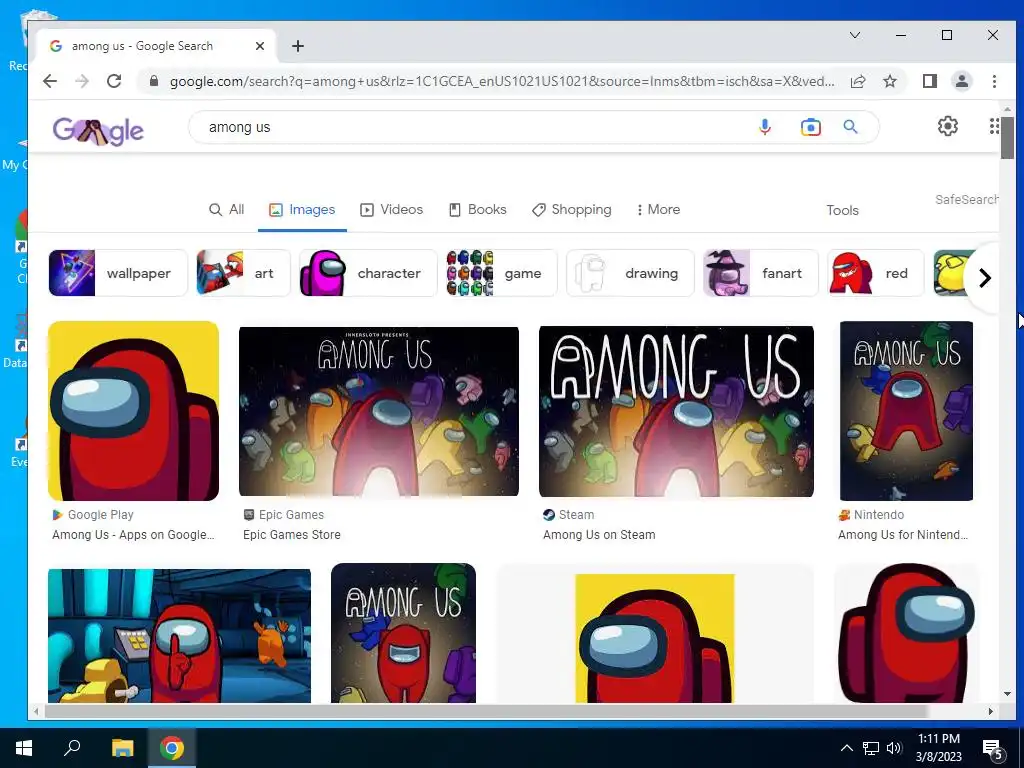Viewport: 1024px width, 768px height.
Task: Open the shushing red crewmate image
Action: 180,635
